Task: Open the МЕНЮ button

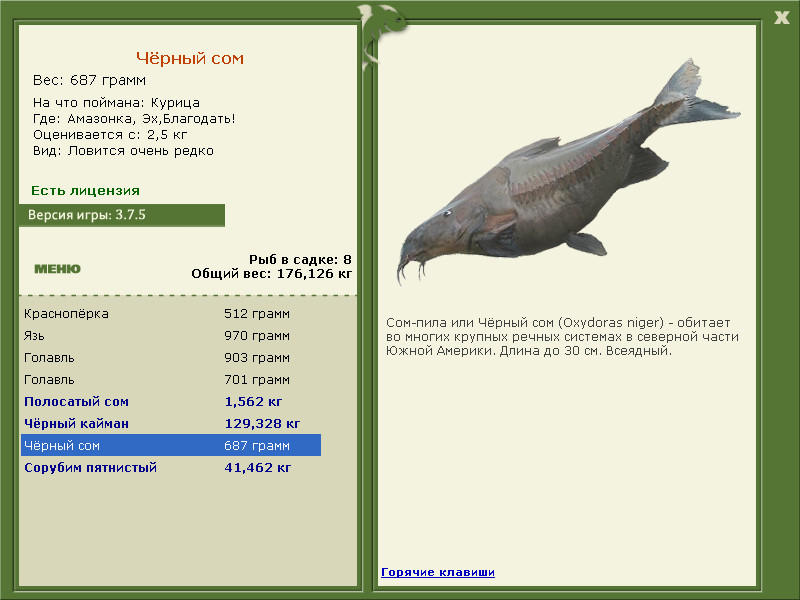Action: pyautogui.click(x=57, y=269)
